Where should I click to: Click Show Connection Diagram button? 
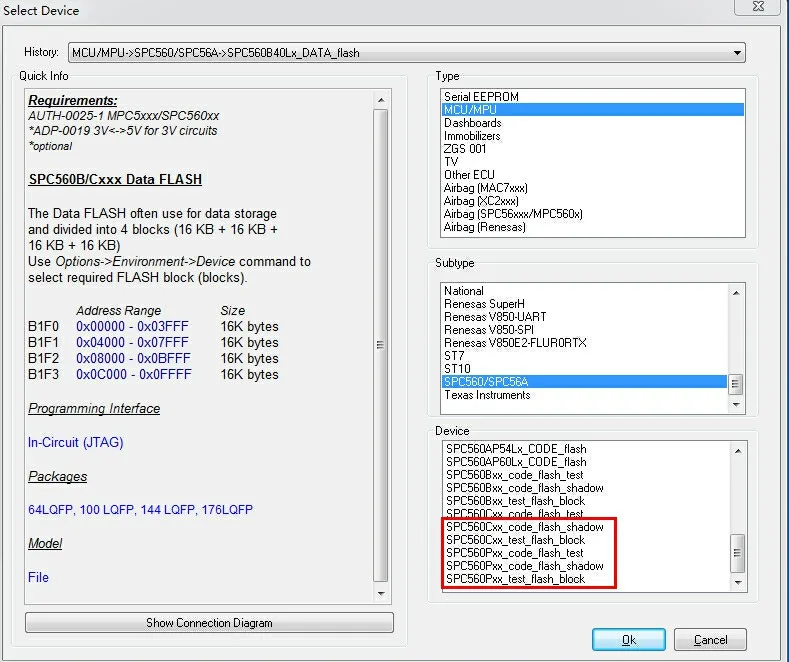(x=209, y=623)
